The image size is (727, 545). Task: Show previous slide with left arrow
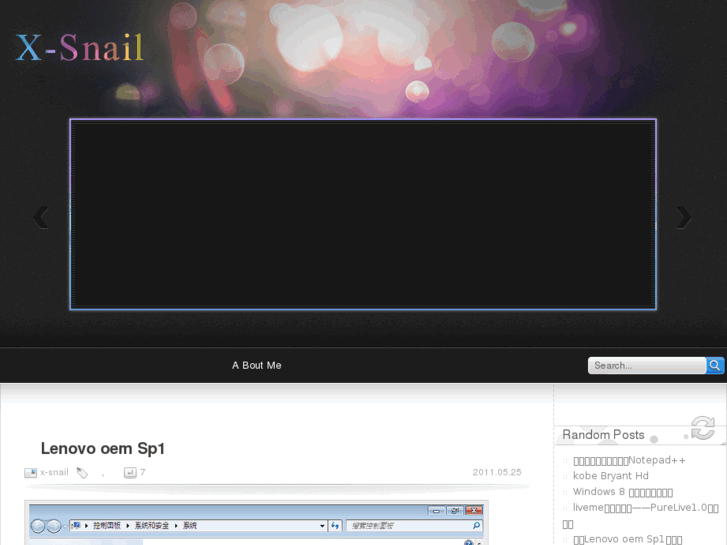point(41,217)
